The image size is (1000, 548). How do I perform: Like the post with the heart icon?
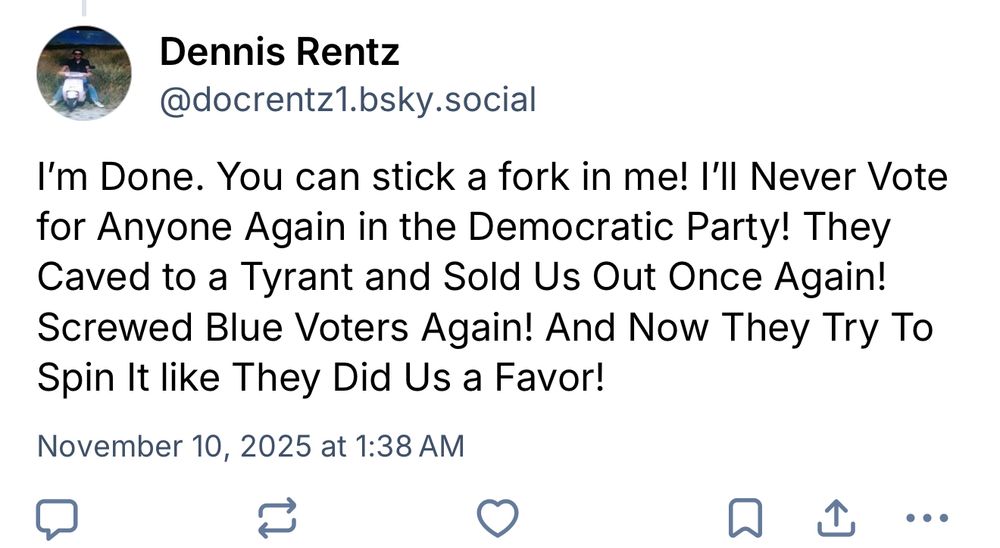pyautogui.click(x=497, y=517)
